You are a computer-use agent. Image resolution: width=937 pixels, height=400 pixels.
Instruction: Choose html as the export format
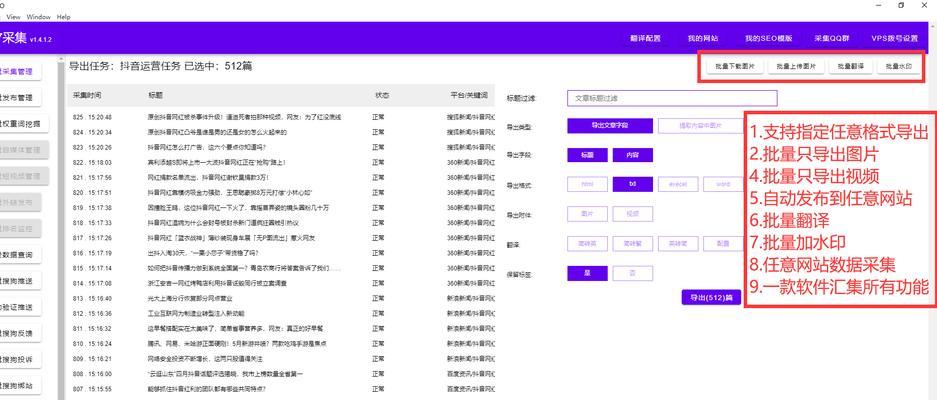click(x=587, y=184)
